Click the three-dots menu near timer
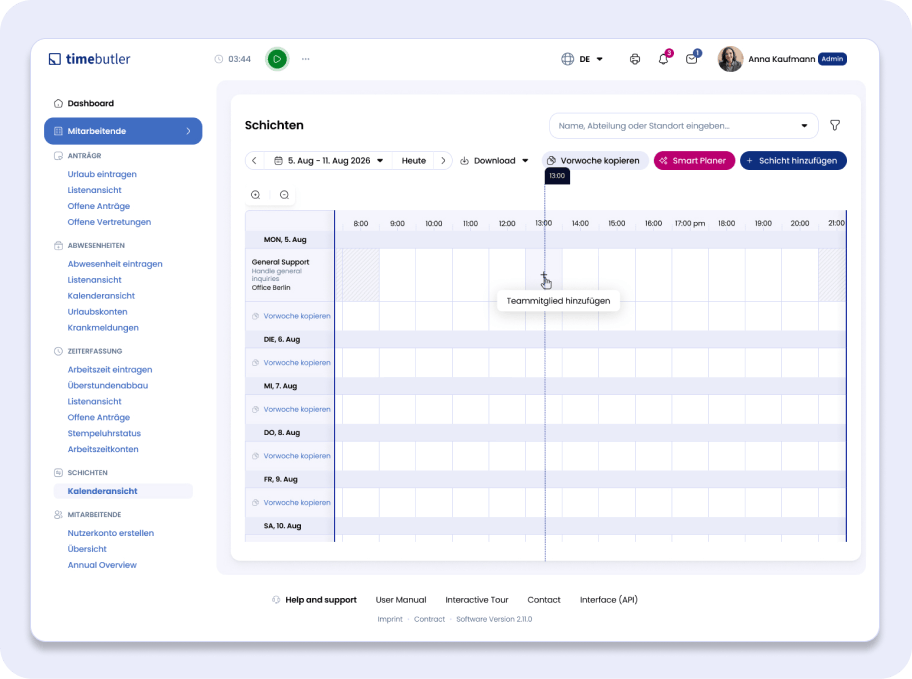Image resolution: width=912 pixels, height=679 pixels. click(306, 59)
